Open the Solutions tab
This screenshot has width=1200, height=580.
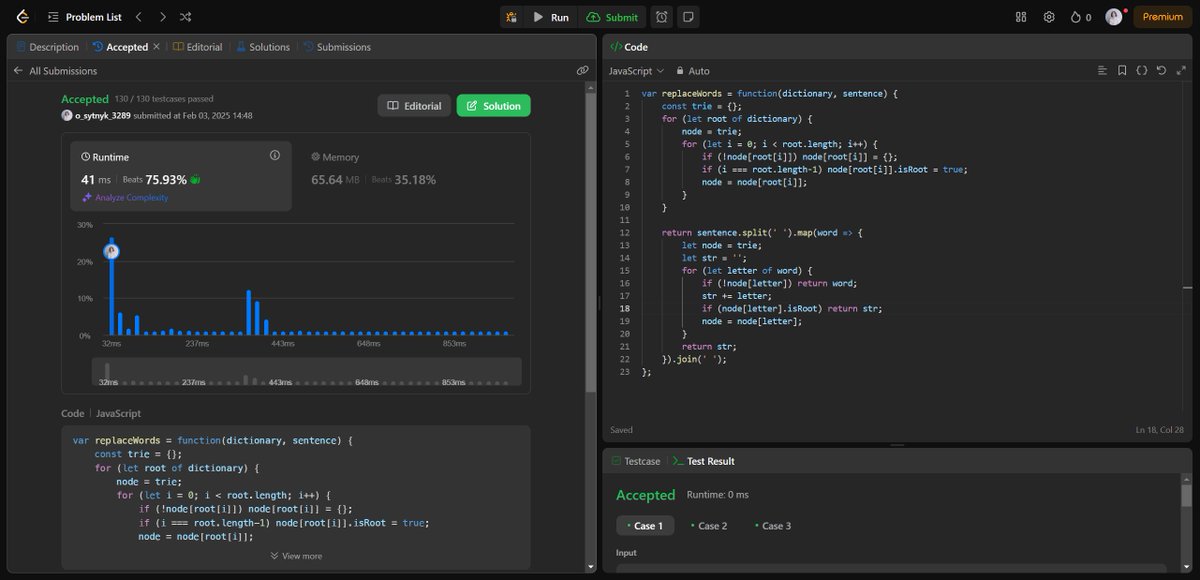pyautogui.click(x=263, y=47)
